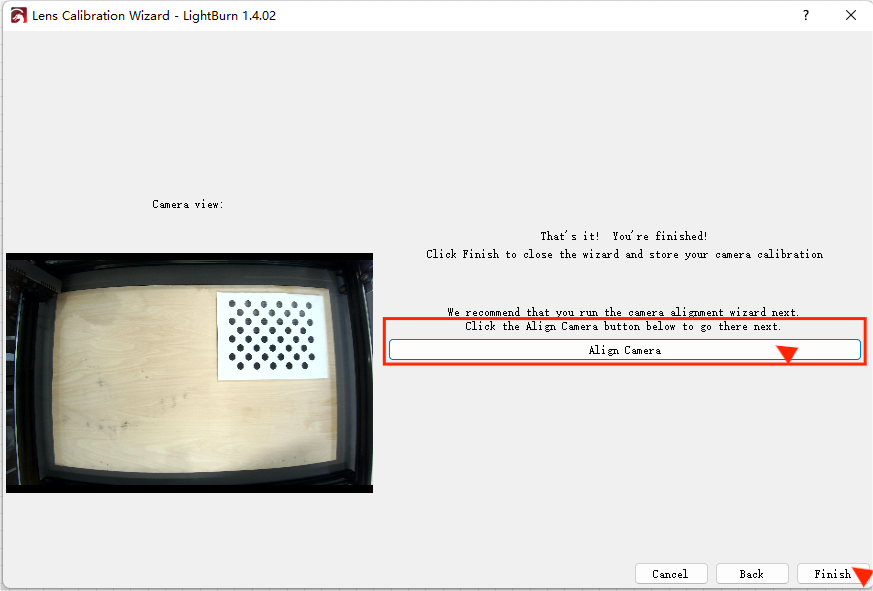Click the "Camera view:" label
This screenshot has height=591, width=873.
(188, 204)
